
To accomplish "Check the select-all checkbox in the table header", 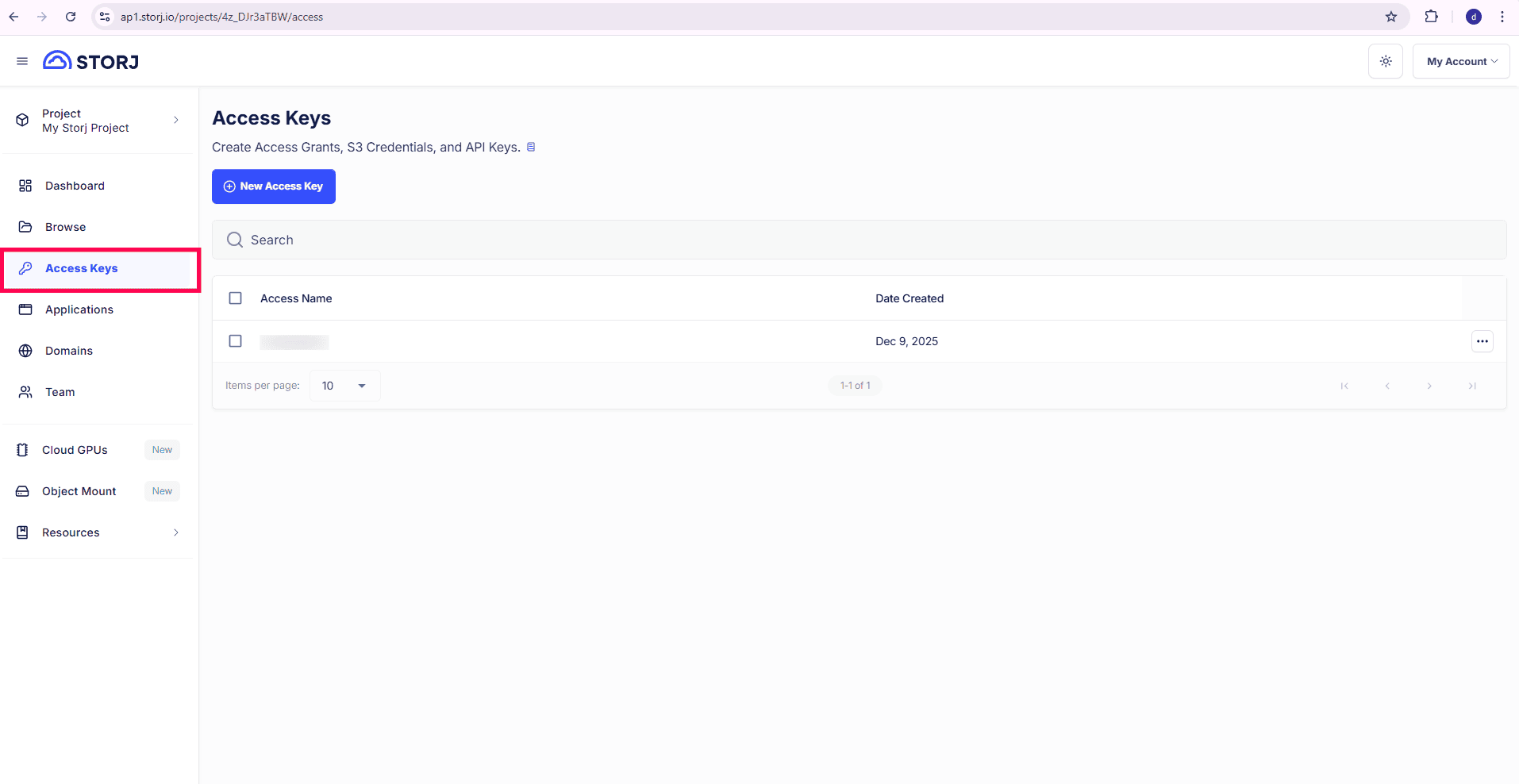I will click(235, 298).
